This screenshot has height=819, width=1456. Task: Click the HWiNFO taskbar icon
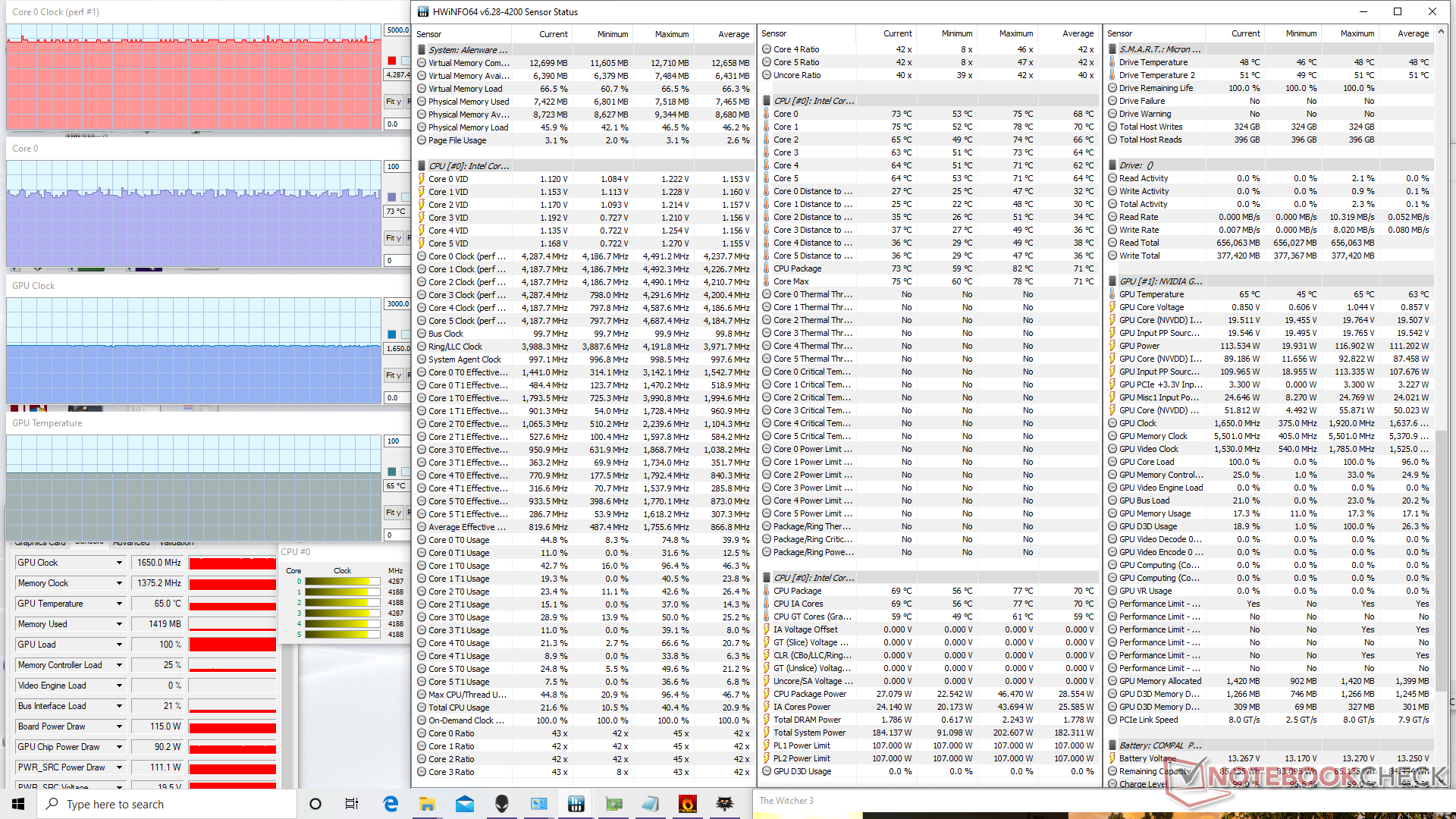pyautogui.click(x=576, y=804)
